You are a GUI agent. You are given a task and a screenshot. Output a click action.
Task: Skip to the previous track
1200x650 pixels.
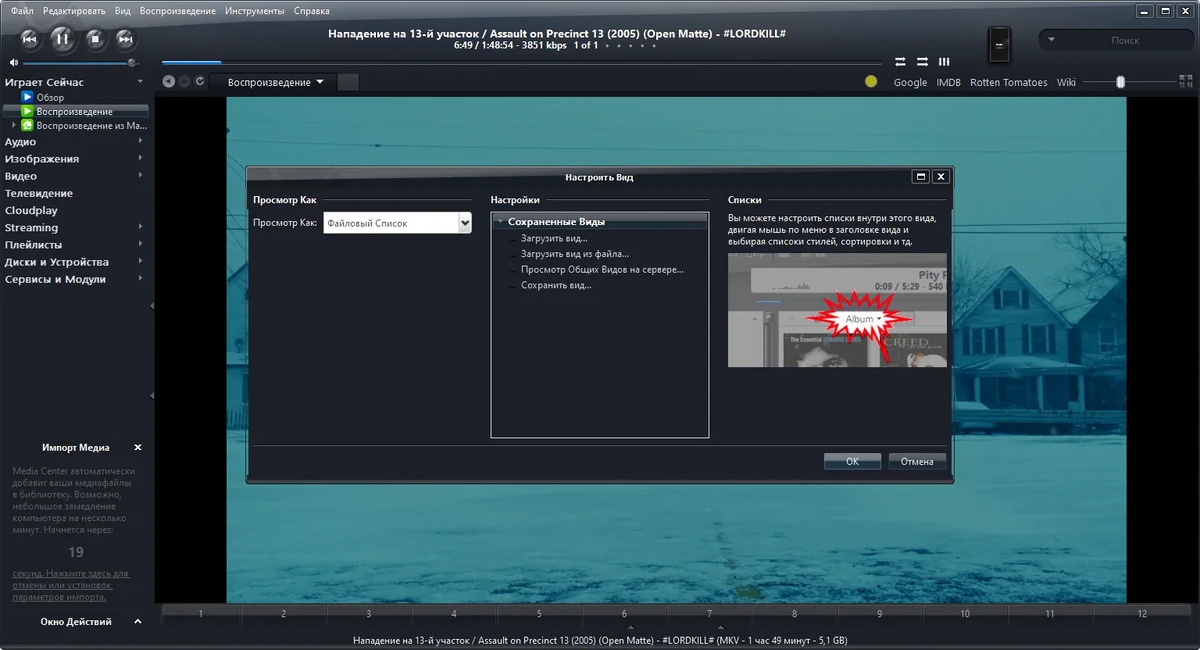click(30, 39)
